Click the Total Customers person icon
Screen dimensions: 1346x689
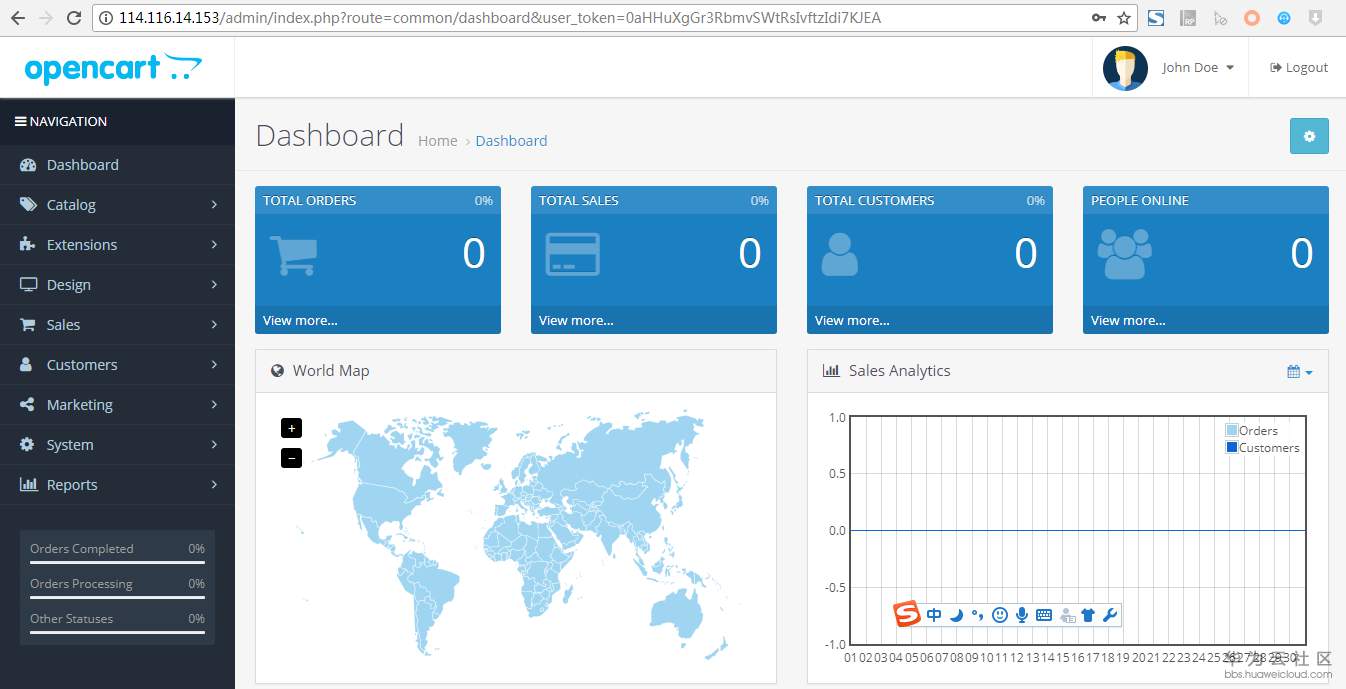pyautogui.click(x=840, y=254)
